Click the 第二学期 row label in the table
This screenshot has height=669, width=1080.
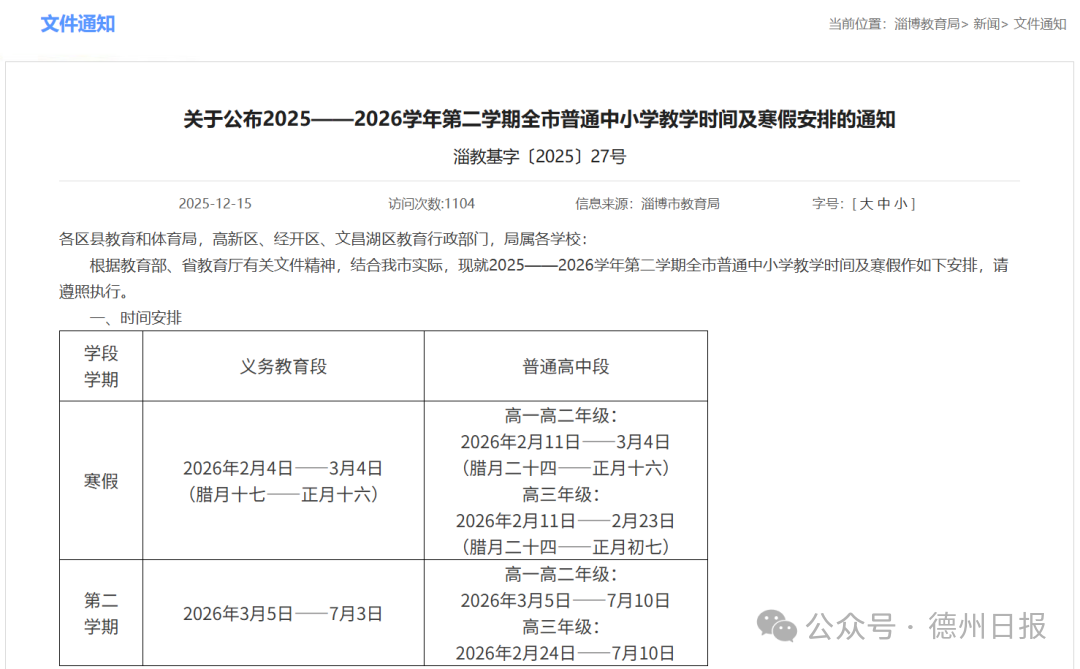tap(101, 614)
